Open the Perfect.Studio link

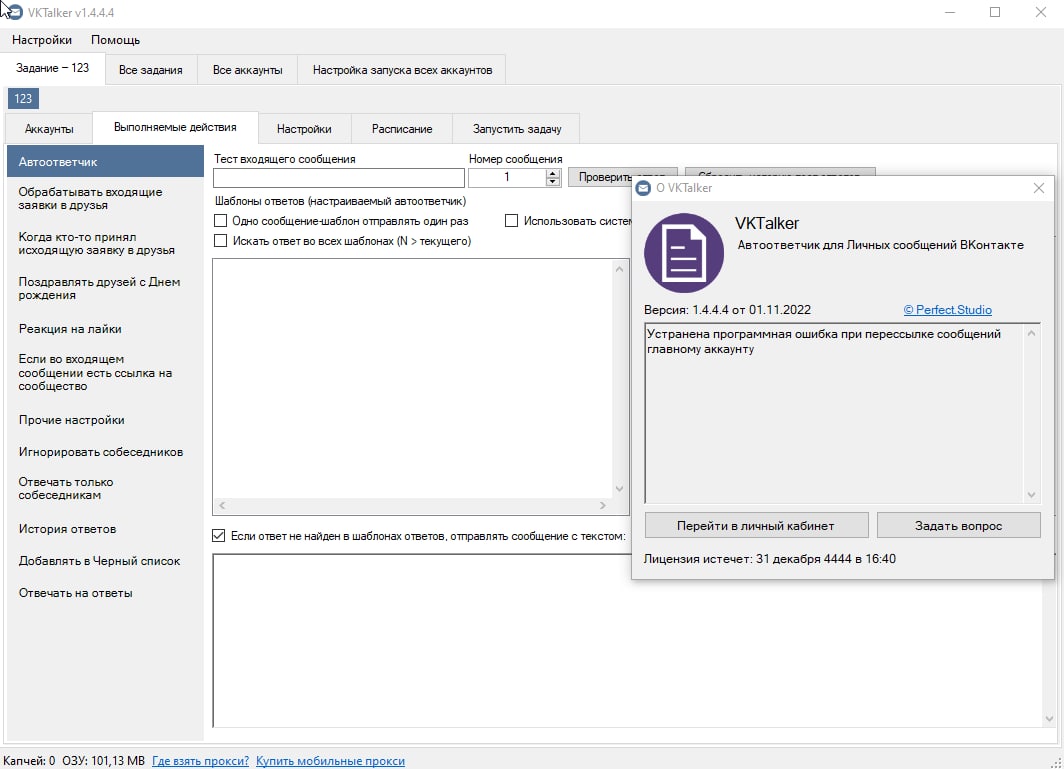[947, 310]
